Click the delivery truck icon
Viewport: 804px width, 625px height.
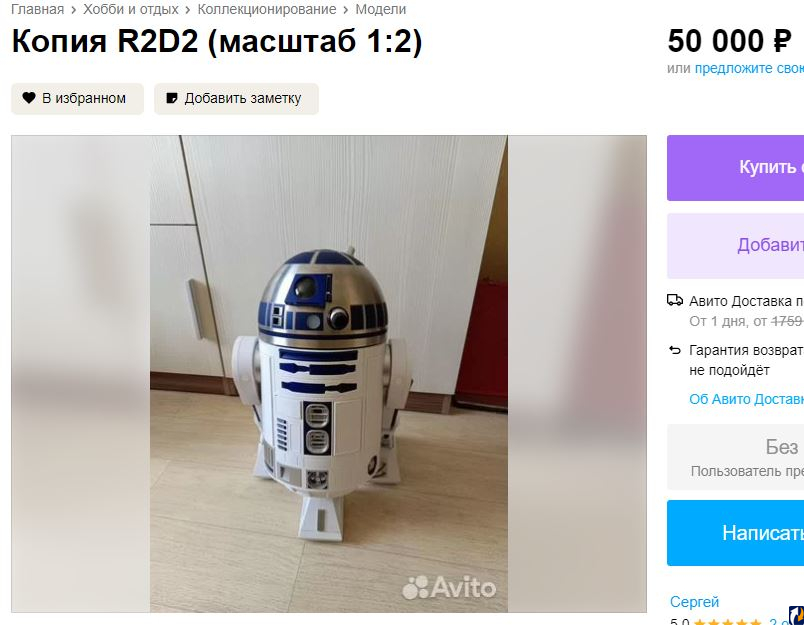[x=675, y=300]
